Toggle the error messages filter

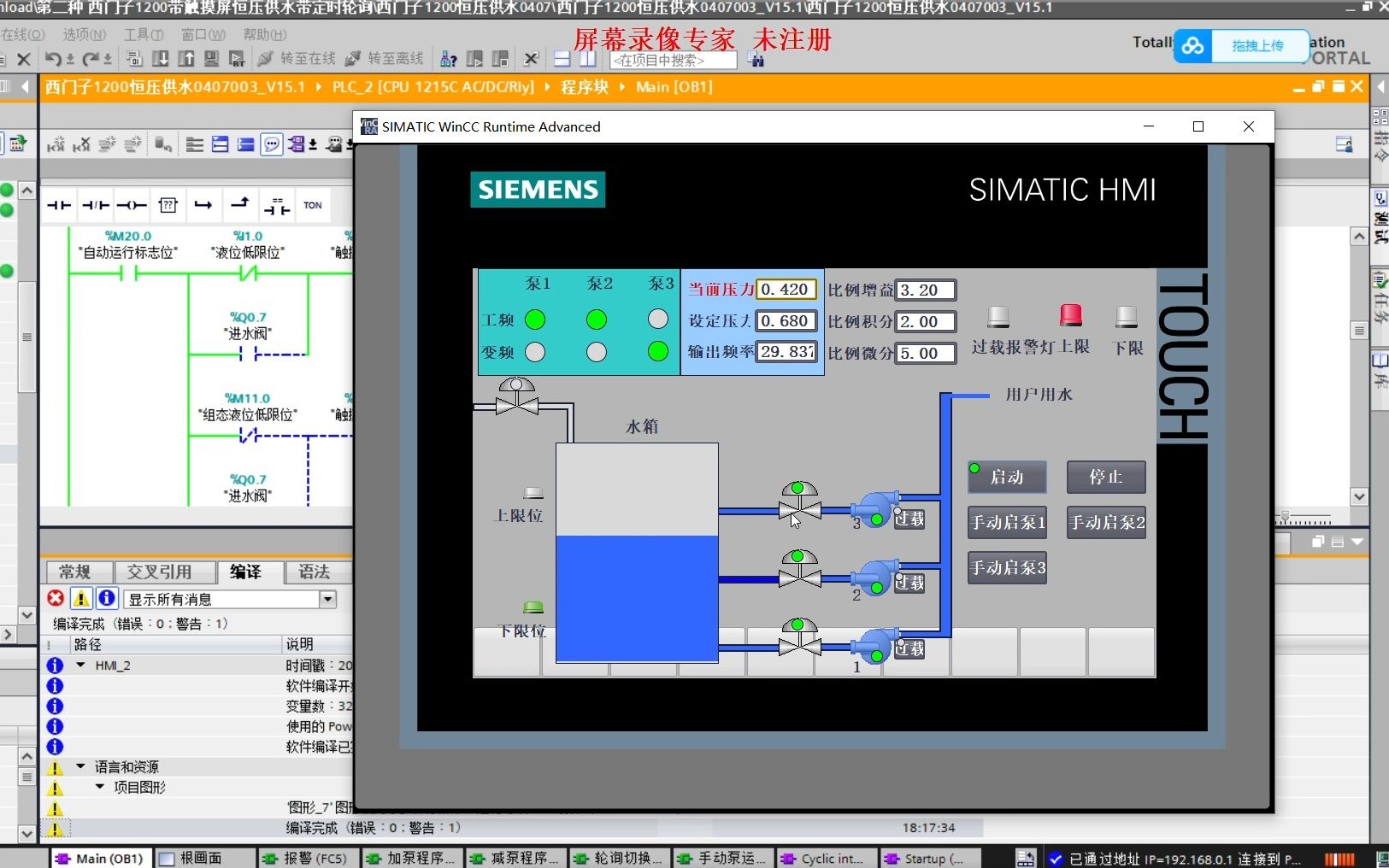coord(56,599)
